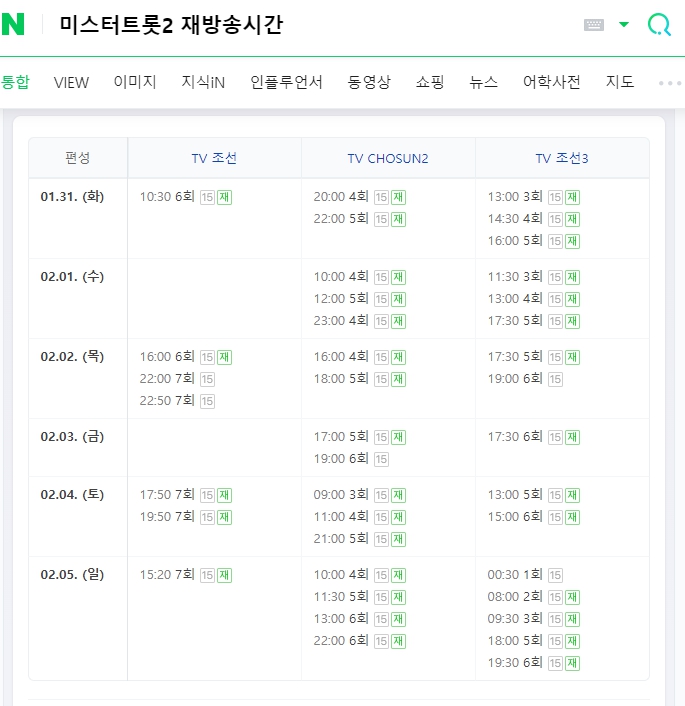Viewport: 685px width, 706px height.
Task: Expand more tabs with the ellipsis
Action: tap(670, 83)
